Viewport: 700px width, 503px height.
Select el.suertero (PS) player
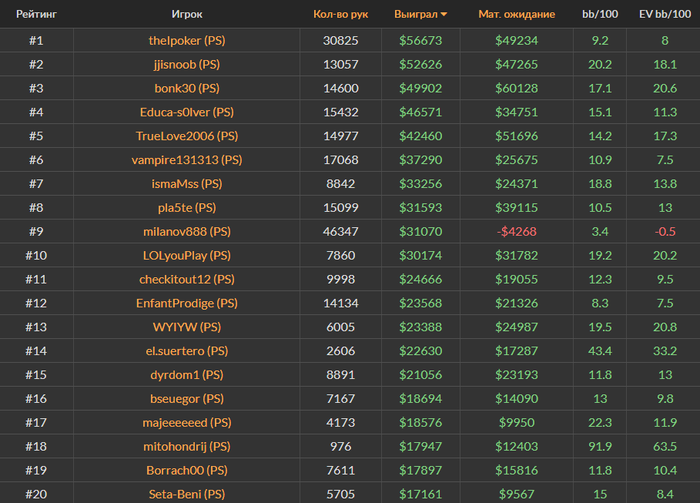[187, 351]
